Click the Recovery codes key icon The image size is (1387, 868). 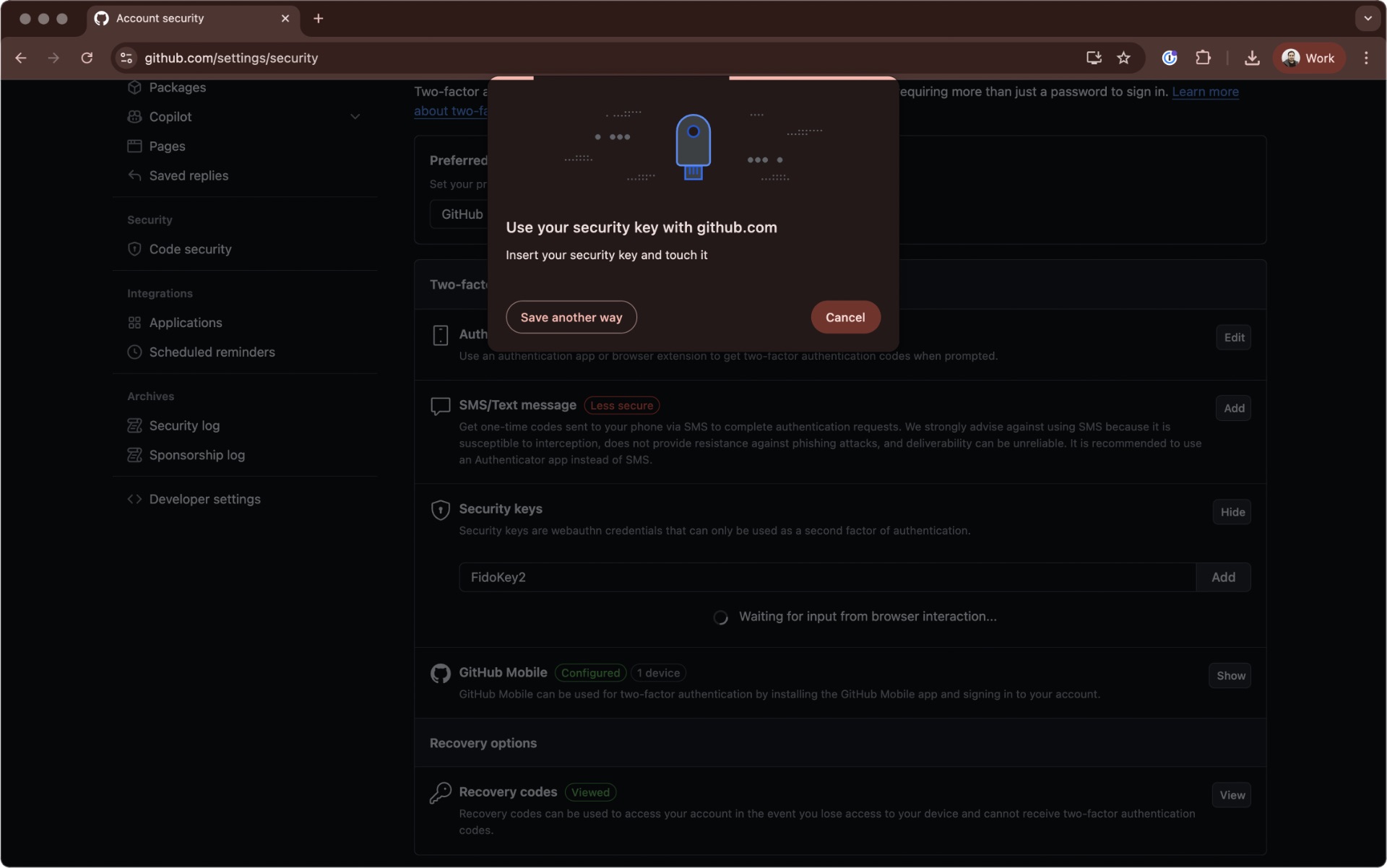click(x=440, y=793)
